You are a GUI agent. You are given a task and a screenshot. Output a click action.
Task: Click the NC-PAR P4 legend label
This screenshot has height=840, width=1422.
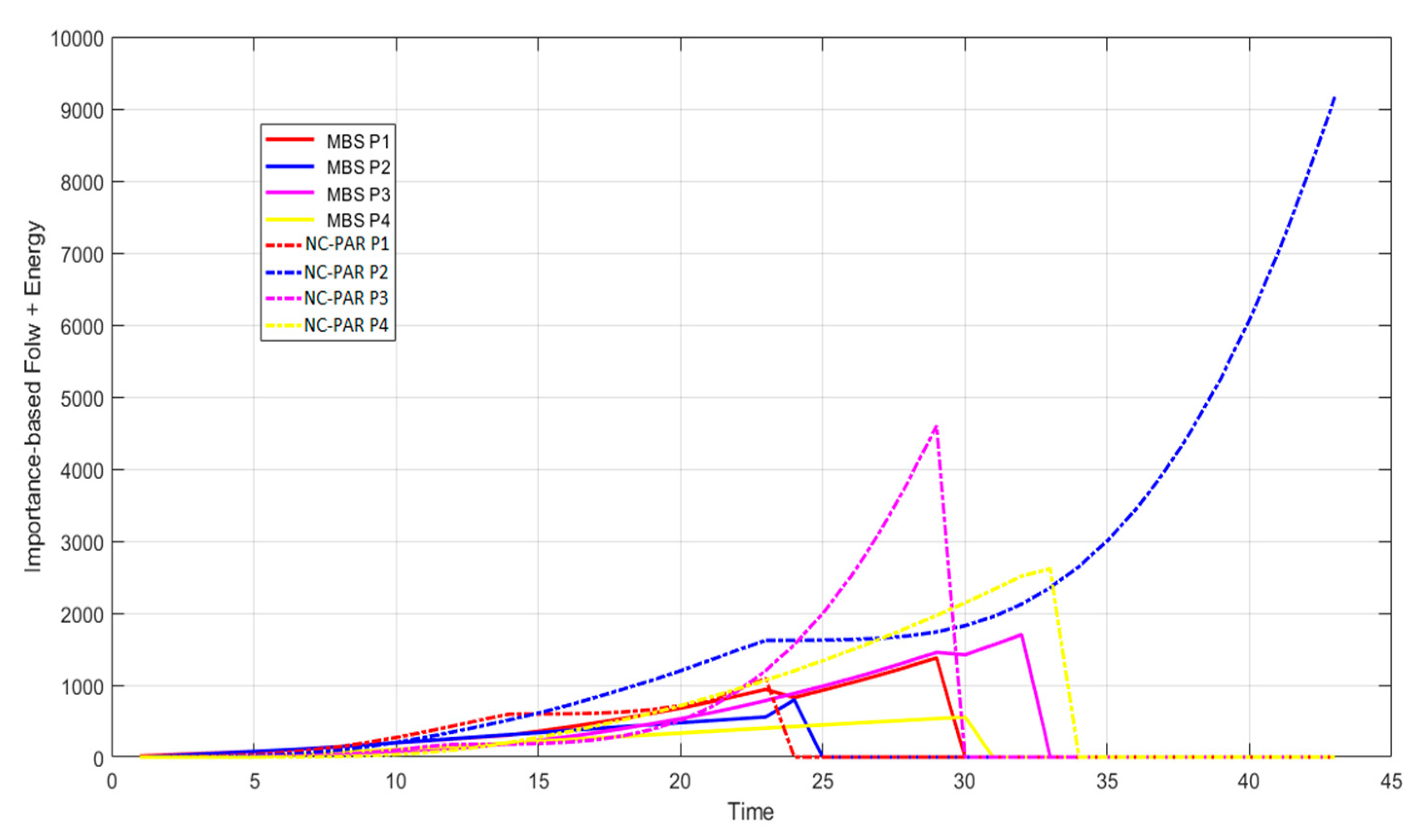[347, 325]
